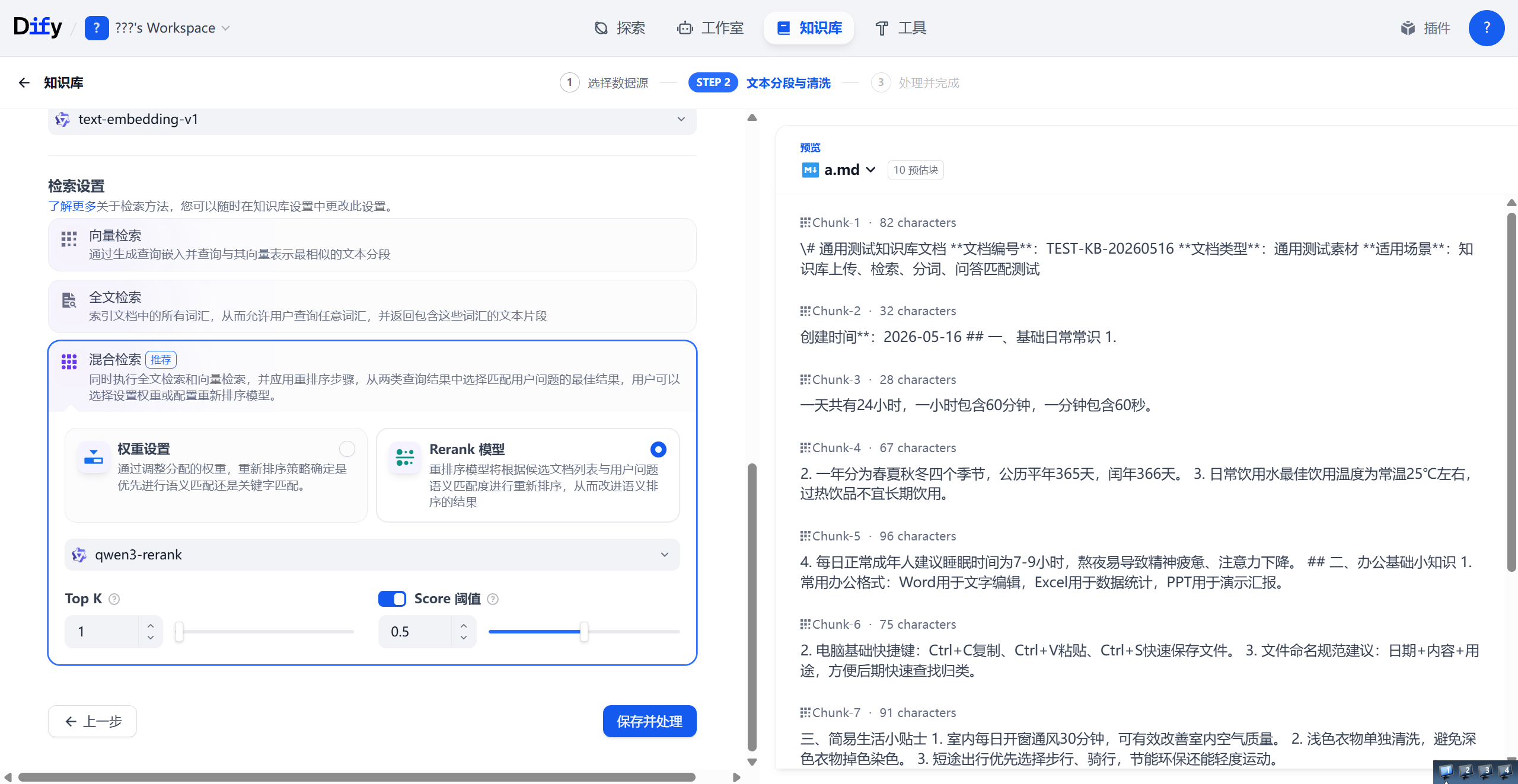Click the Rerank model icon

click(405, 457)
